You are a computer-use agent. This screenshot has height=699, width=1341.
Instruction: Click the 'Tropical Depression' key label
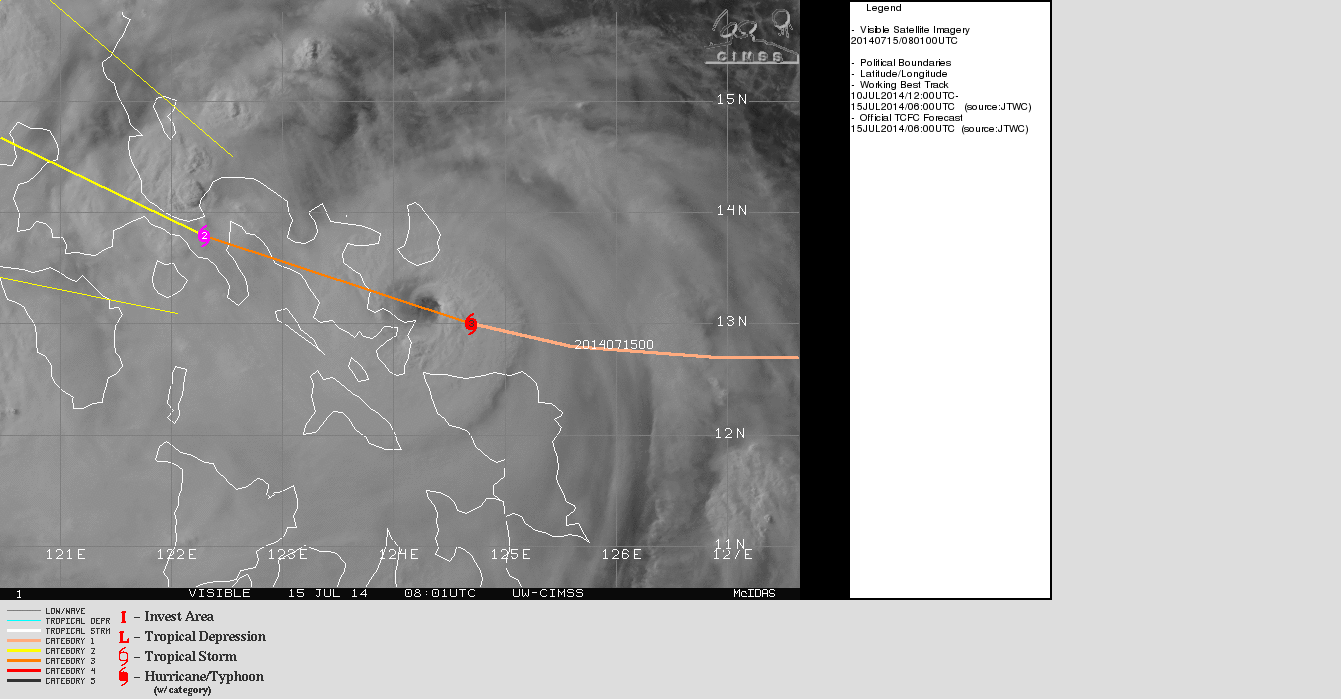(205, 637)
